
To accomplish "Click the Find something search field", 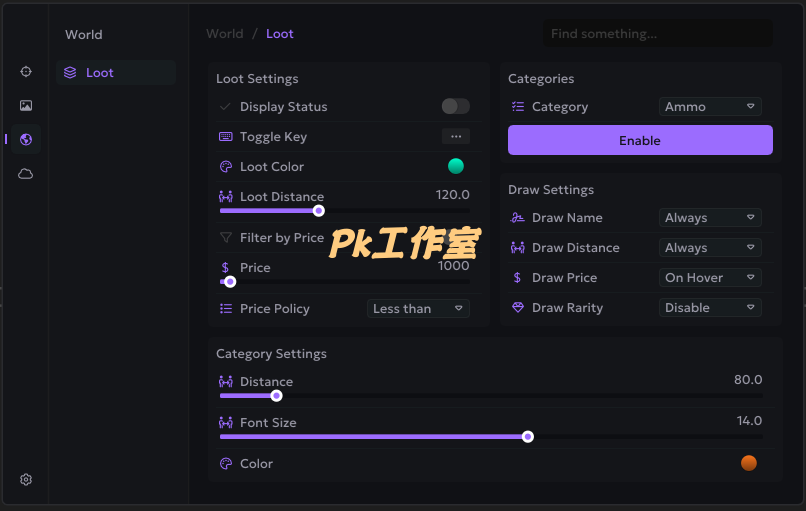I will click(x=657, y=34).
